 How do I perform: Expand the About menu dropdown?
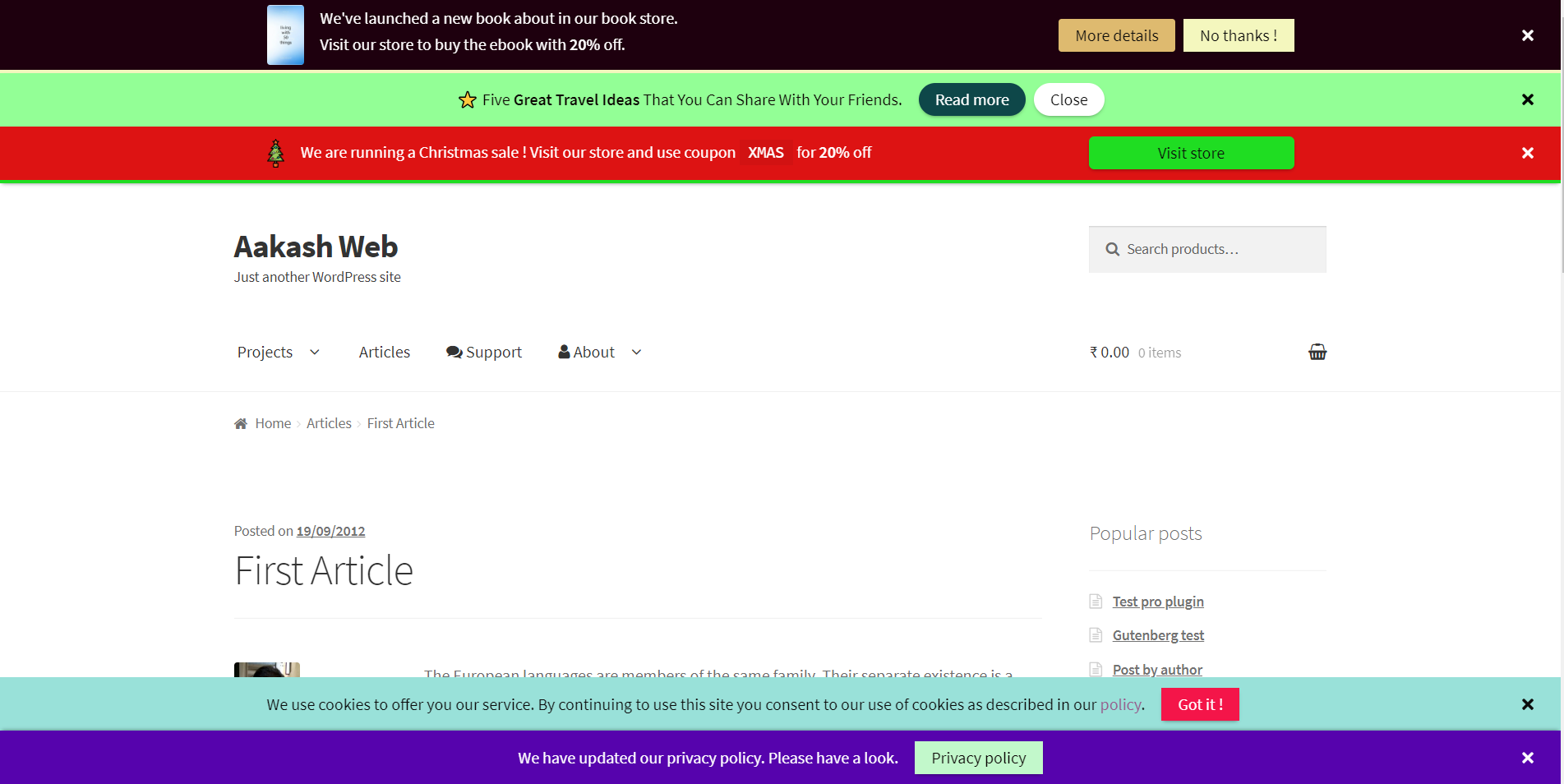636,353
